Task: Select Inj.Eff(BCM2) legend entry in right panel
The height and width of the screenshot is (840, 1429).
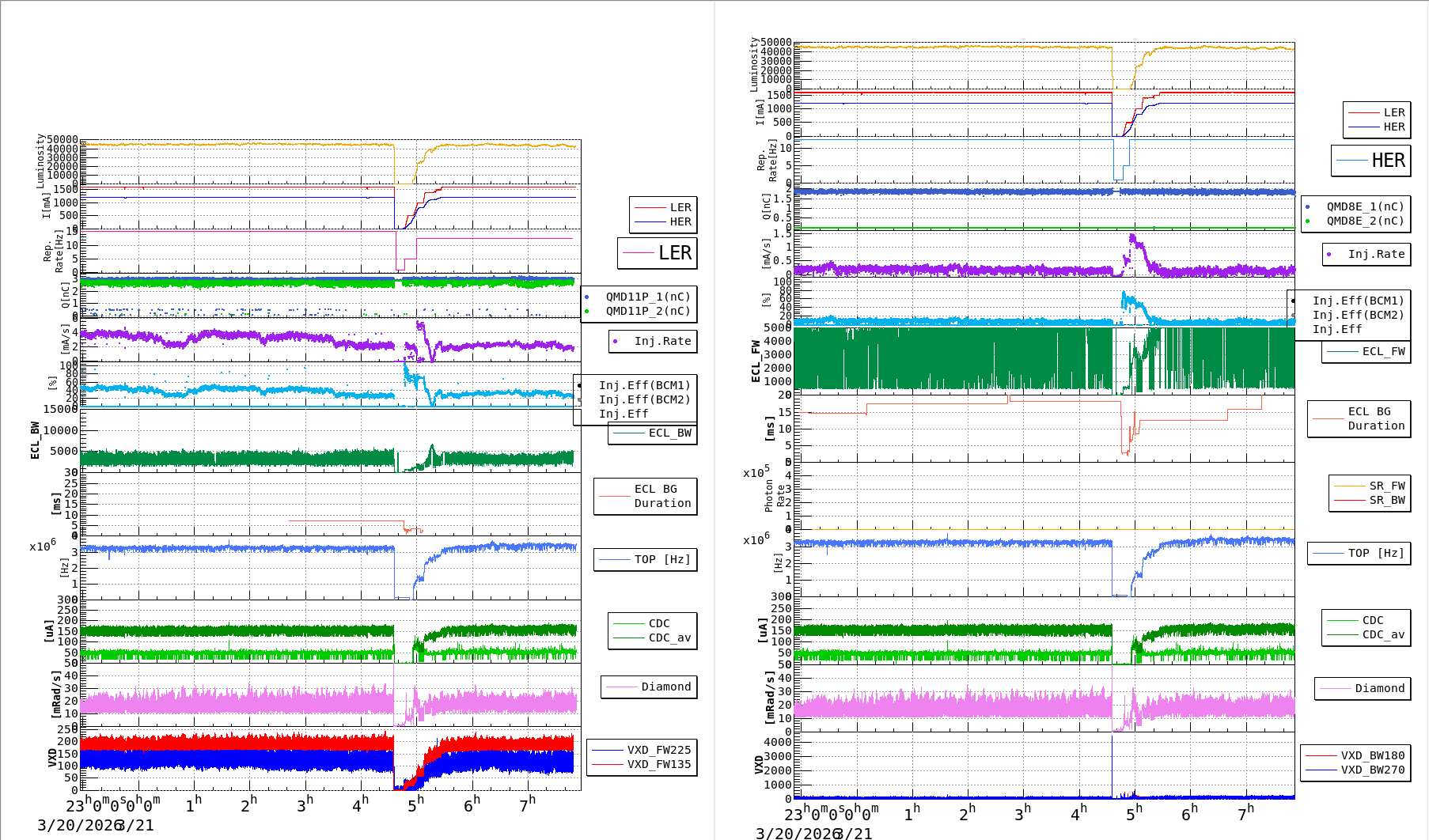Action: tap(1357, 315)
